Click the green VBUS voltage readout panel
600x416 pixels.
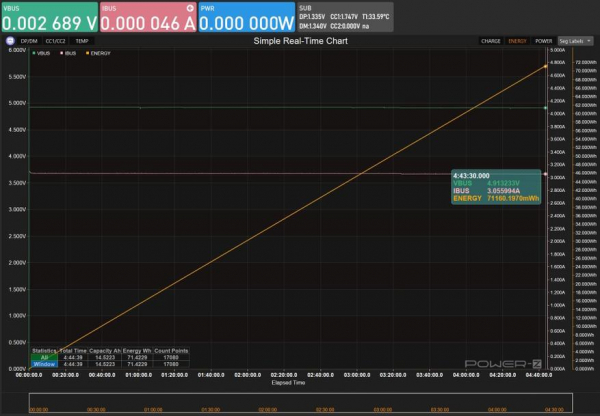50,17
